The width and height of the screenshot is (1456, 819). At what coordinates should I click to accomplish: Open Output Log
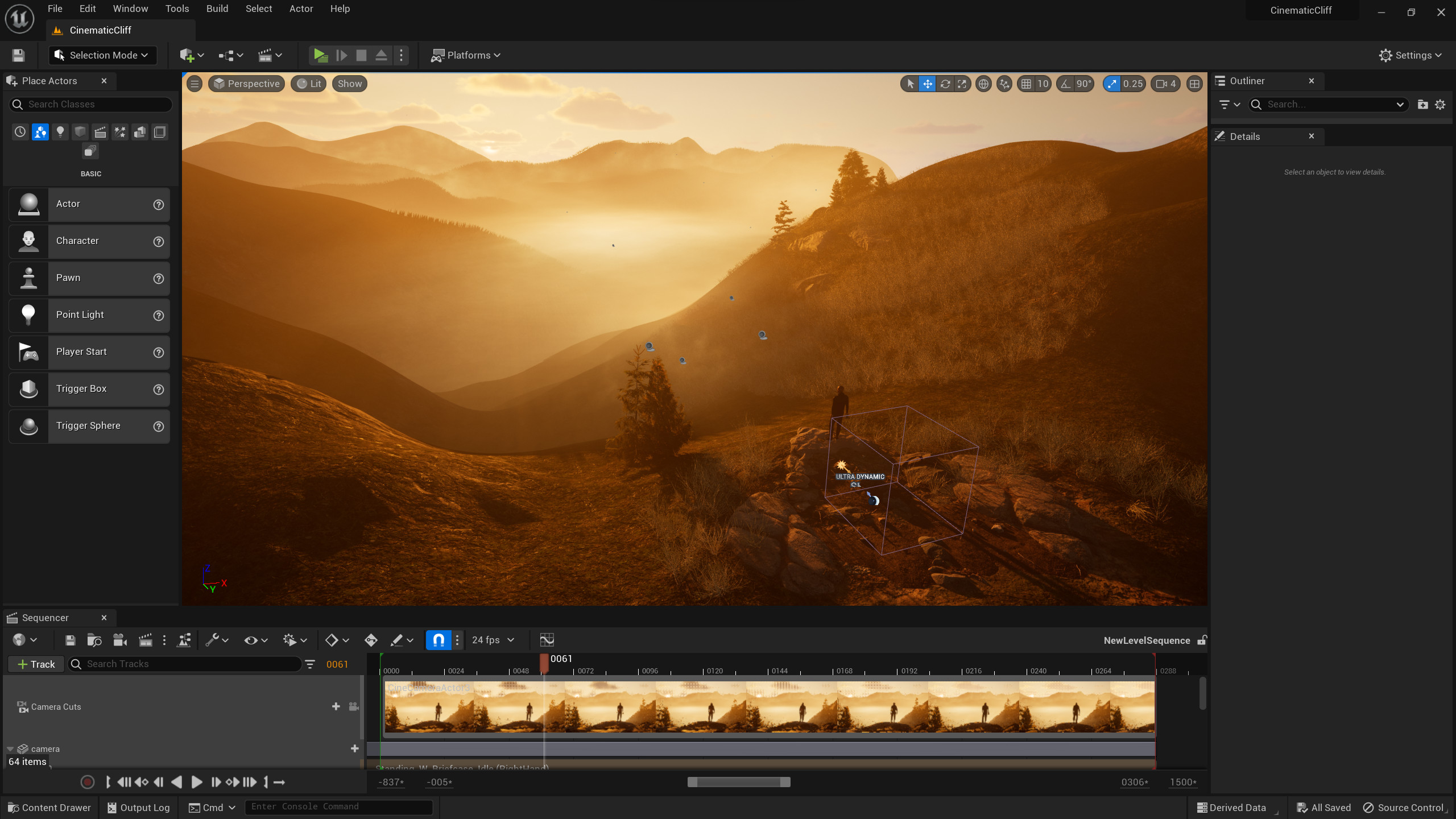pyautogui.click(x=139, y=808)
